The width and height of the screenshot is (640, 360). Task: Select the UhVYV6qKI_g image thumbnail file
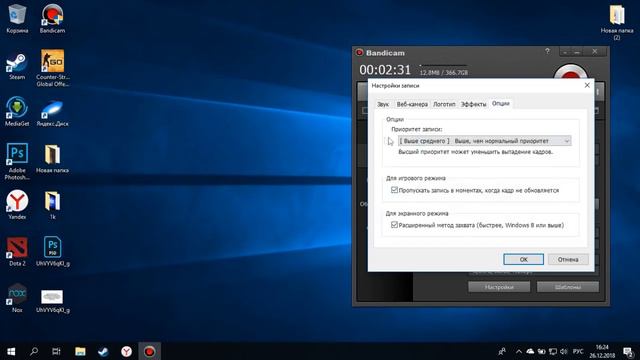point(52,301)
